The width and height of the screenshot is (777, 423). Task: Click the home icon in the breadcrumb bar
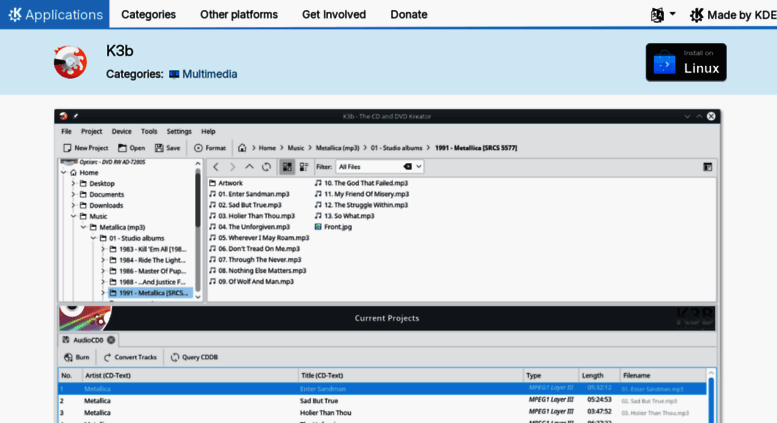pyautogui.click(x=242, y=148)
